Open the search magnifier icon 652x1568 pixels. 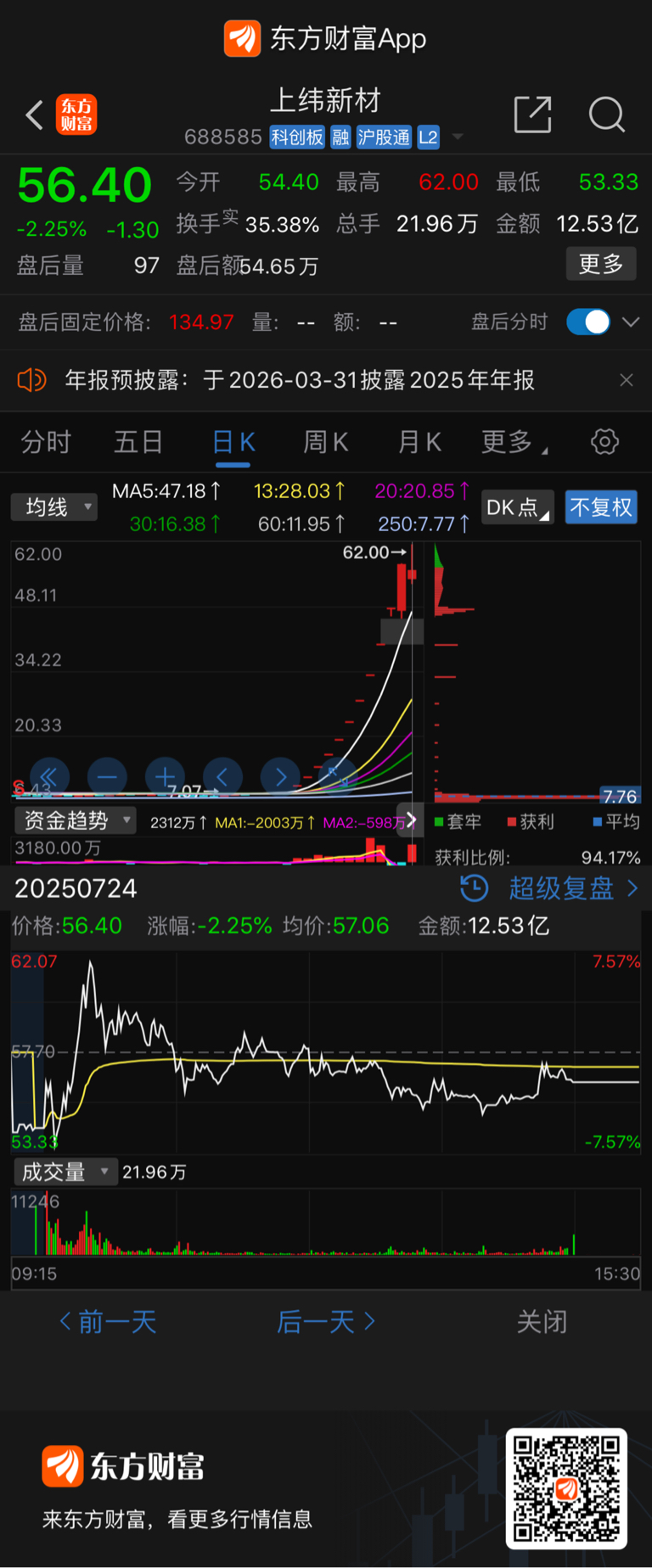point(606,115)
